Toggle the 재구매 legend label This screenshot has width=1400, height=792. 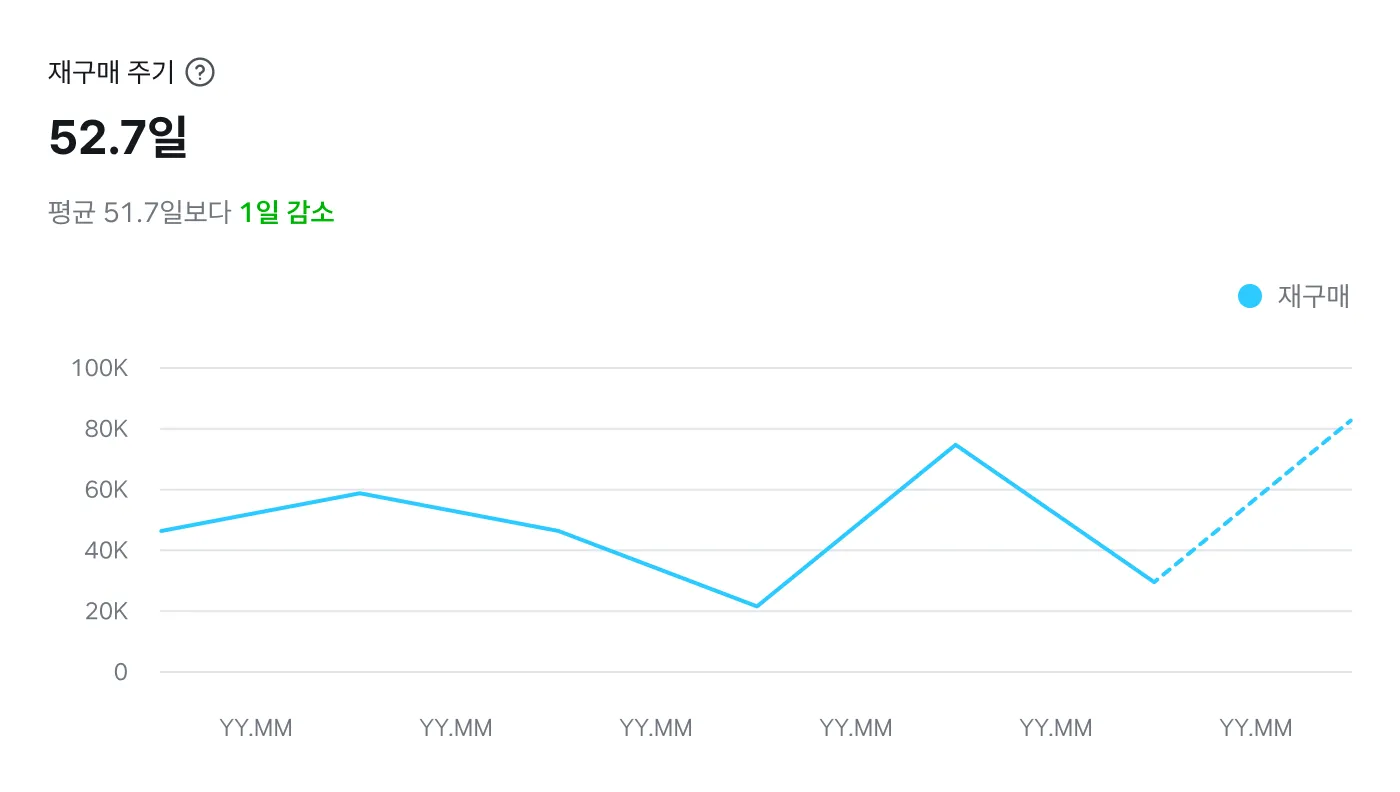click(1313, 297)
